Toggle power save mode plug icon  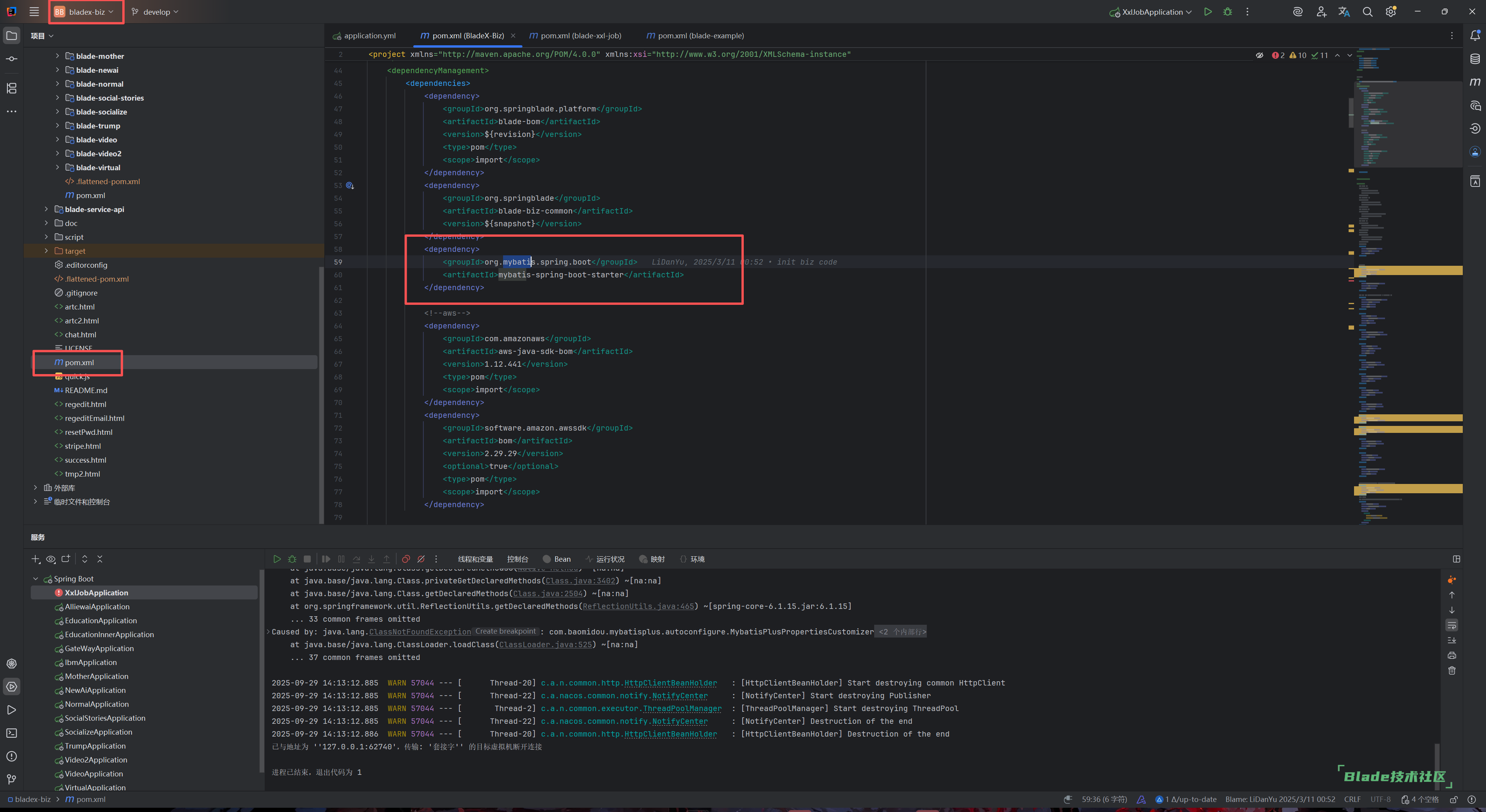pyautogui.click(x=1068, y=799)
